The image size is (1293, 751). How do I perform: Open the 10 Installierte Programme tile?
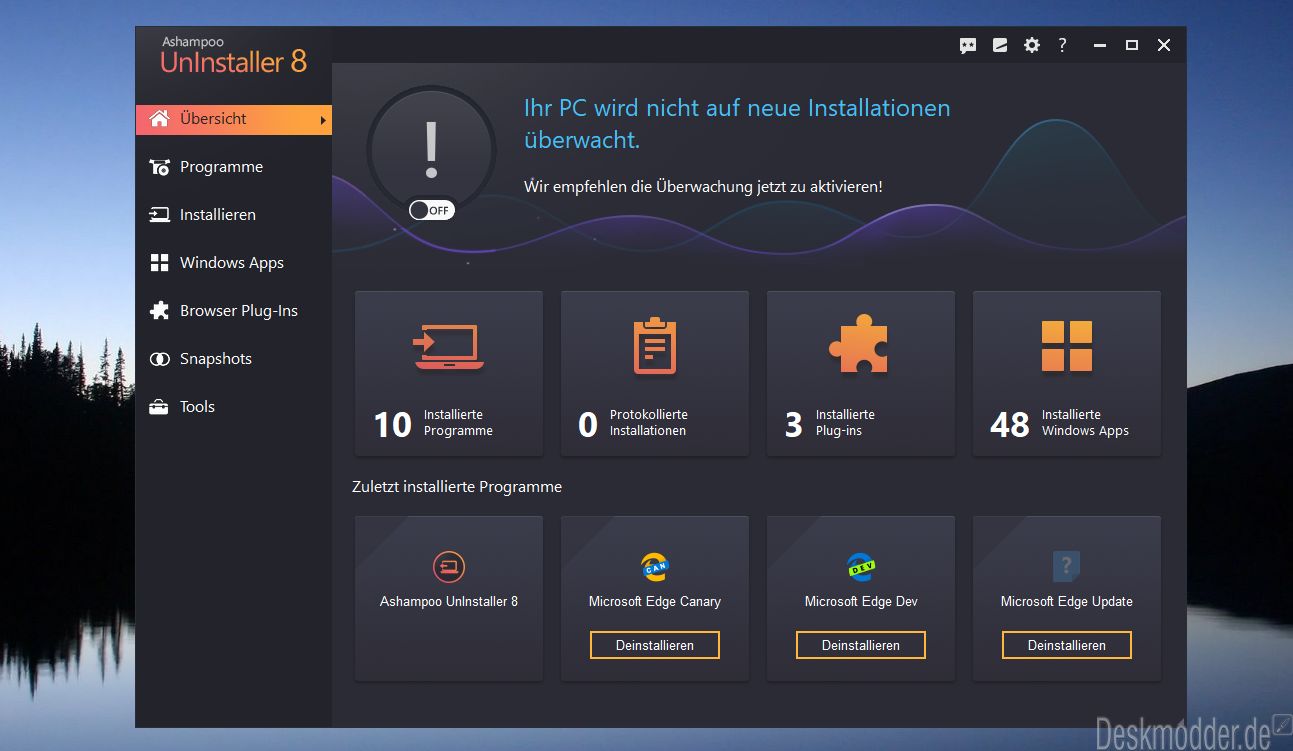tap(449, 374)
